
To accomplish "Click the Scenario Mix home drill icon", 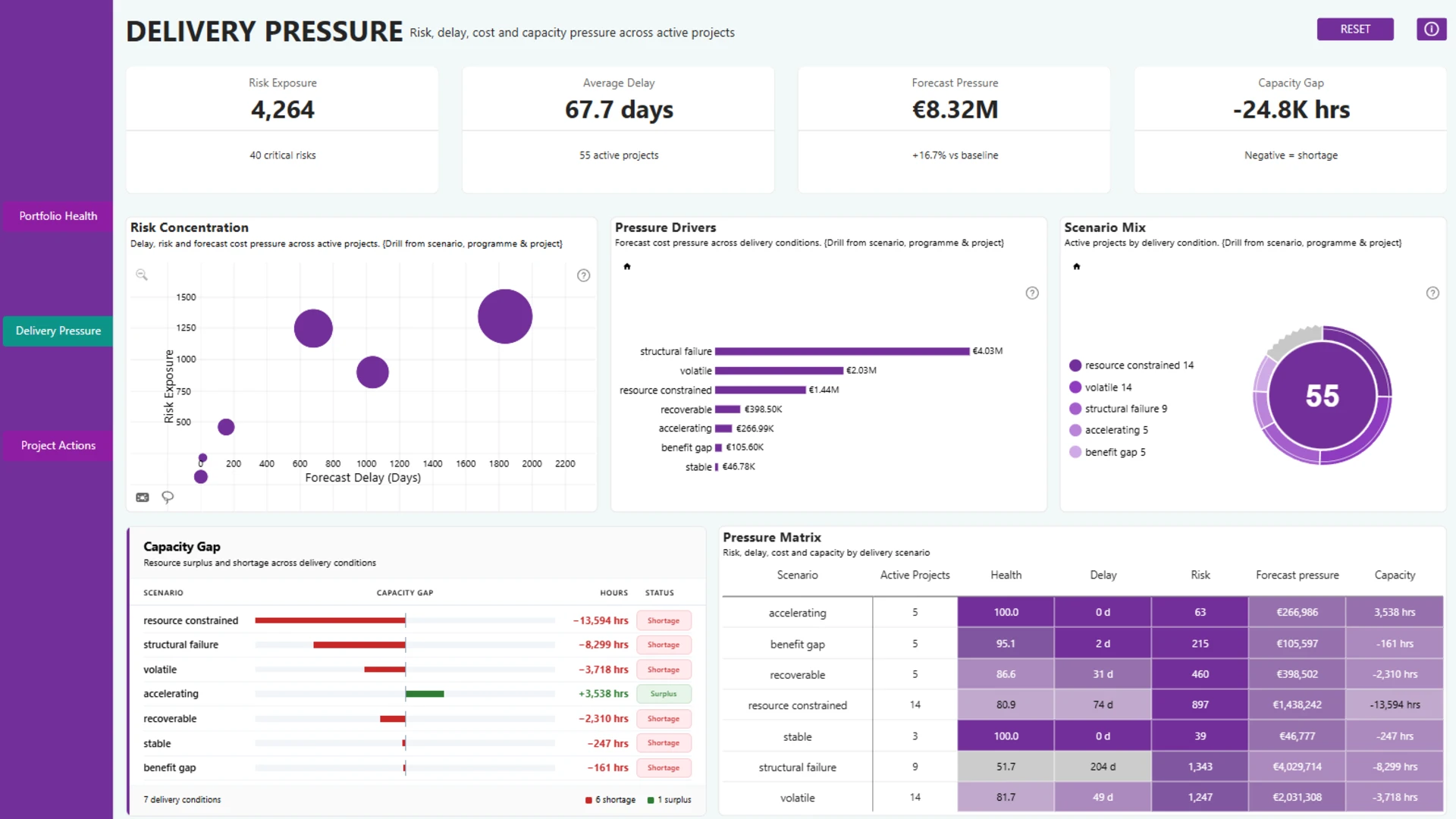I will (x=1077, y=266).
